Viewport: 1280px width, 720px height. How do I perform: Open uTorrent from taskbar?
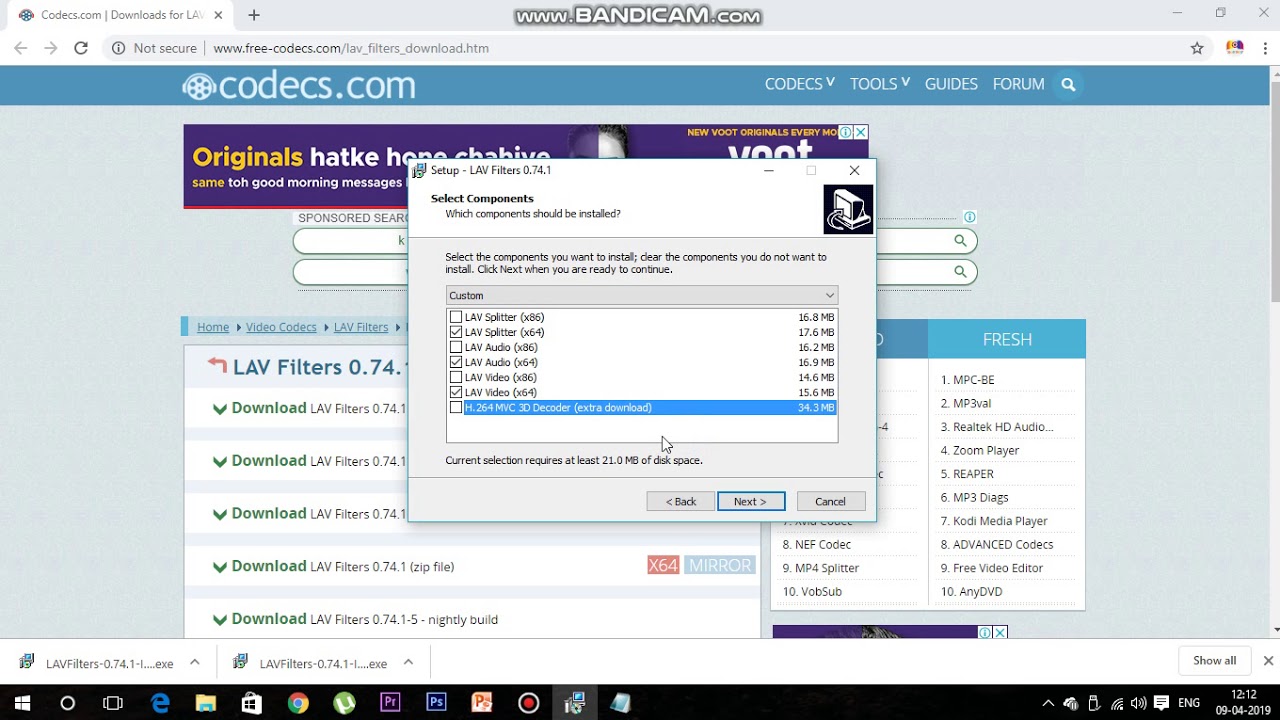[344, 703]
